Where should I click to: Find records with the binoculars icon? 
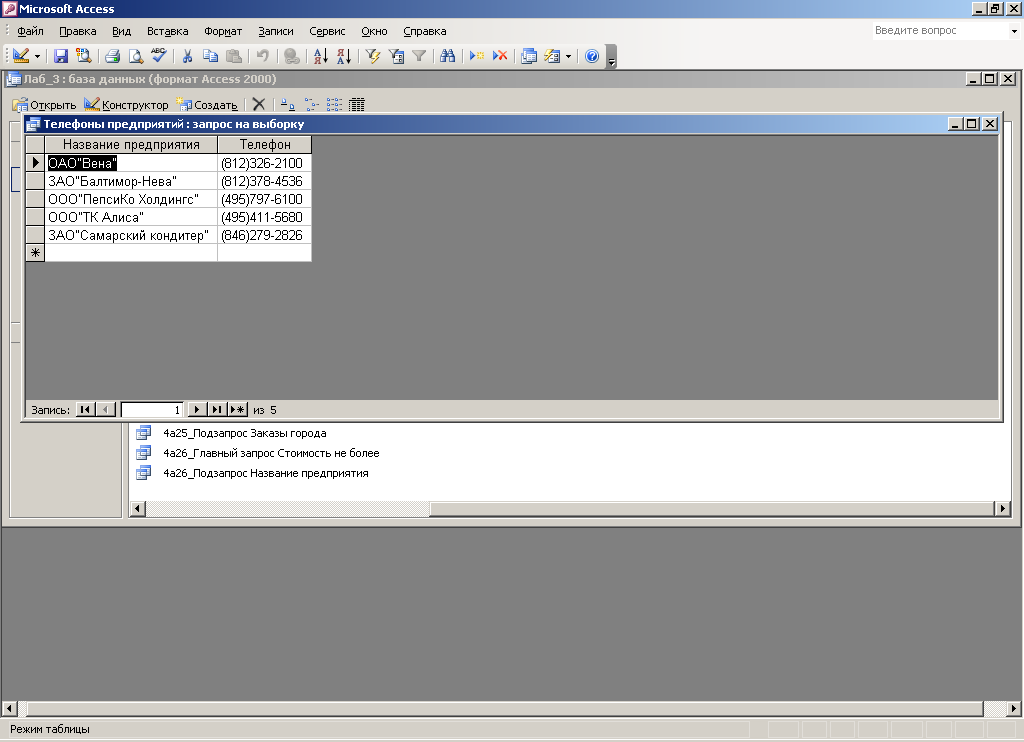447,56
